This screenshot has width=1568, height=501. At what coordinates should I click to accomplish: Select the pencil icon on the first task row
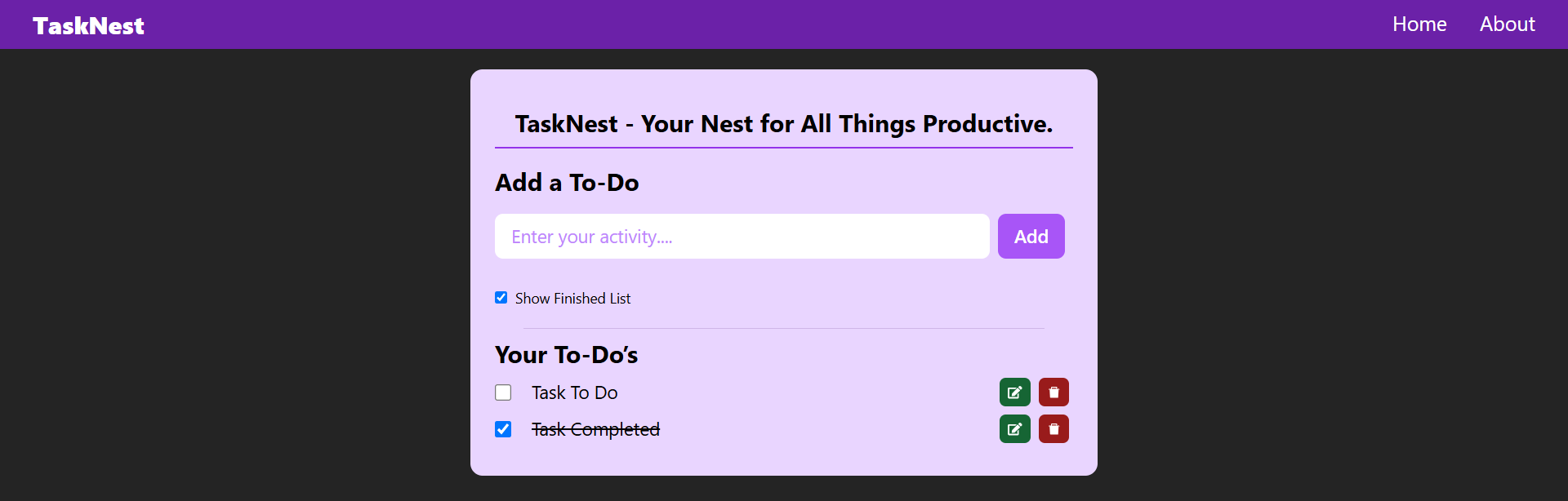[x=1014, y=392]
